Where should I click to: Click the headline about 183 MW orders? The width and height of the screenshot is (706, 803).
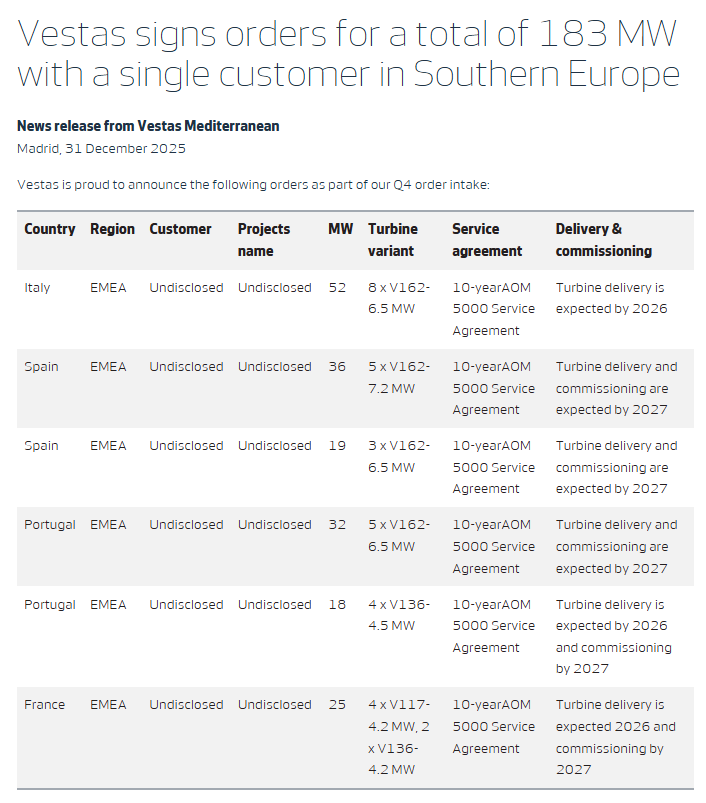(x=348, y=54)
